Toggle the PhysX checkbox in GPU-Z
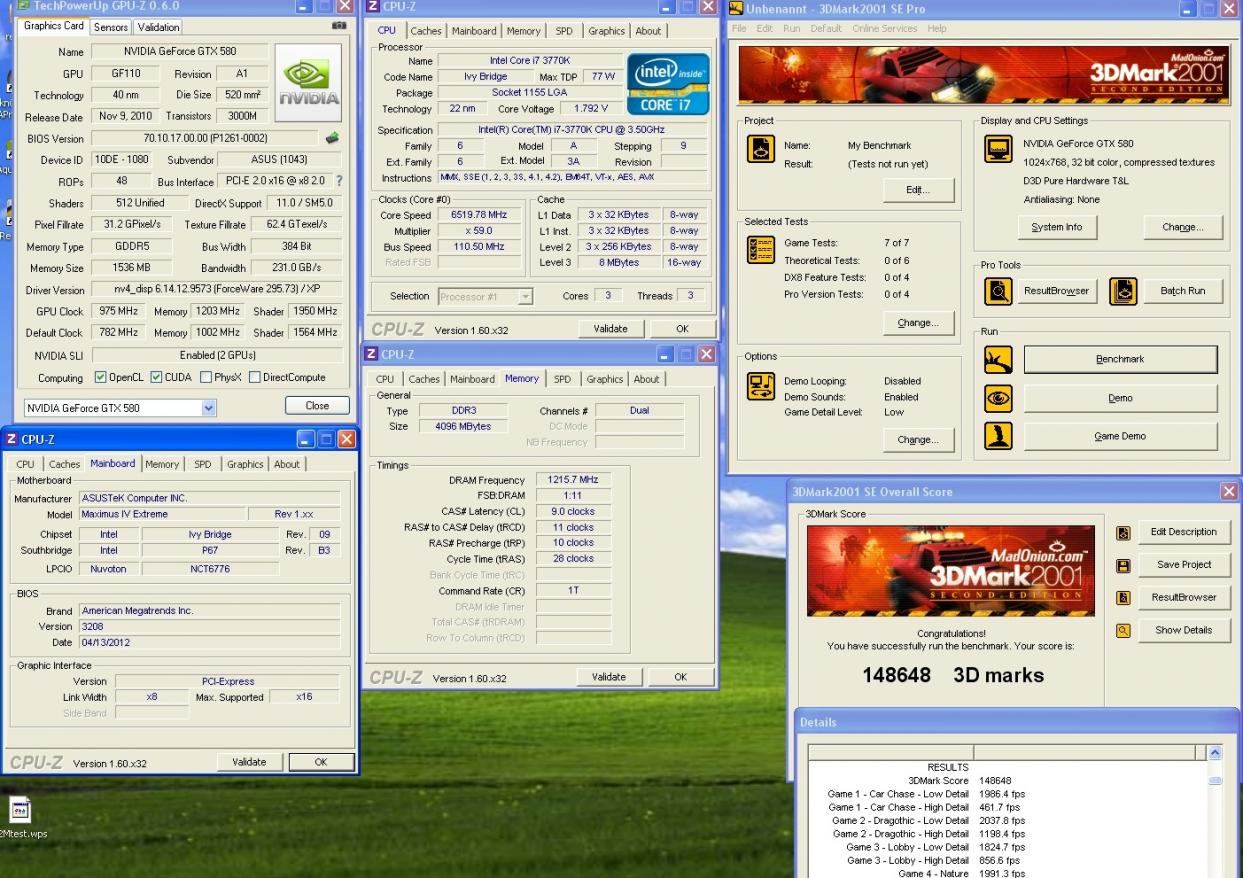1243x878 pixels. (205, 378)
